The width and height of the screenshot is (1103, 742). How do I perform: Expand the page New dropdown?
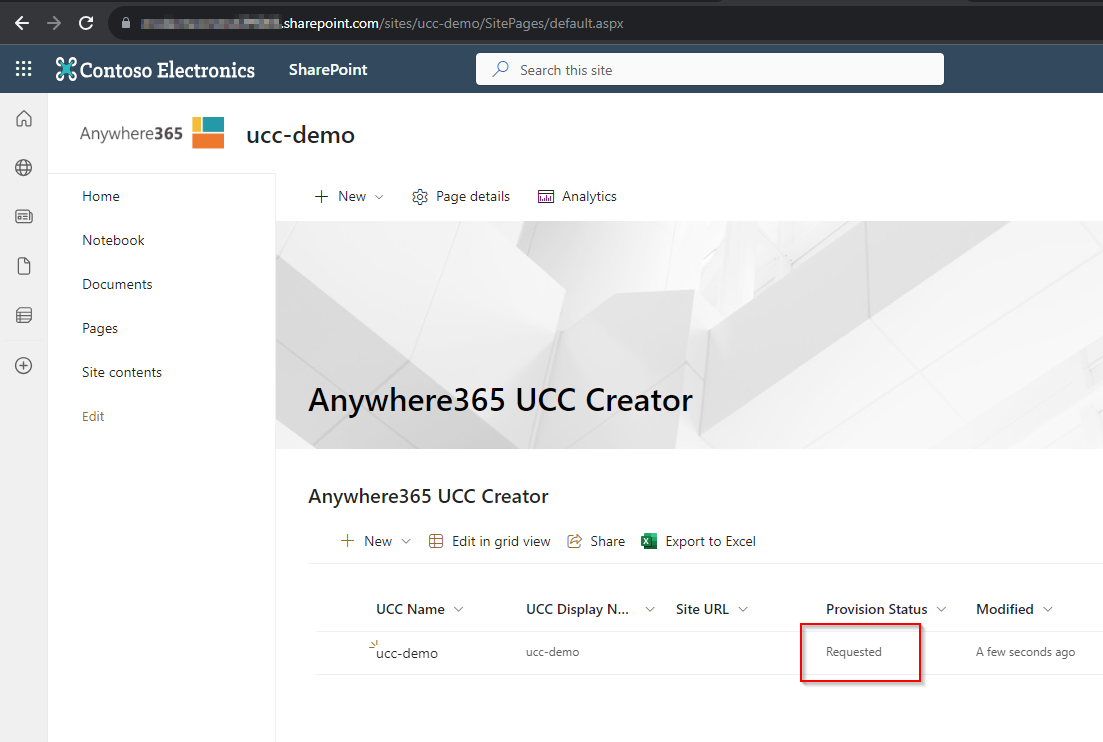click(x=349, y=197)
